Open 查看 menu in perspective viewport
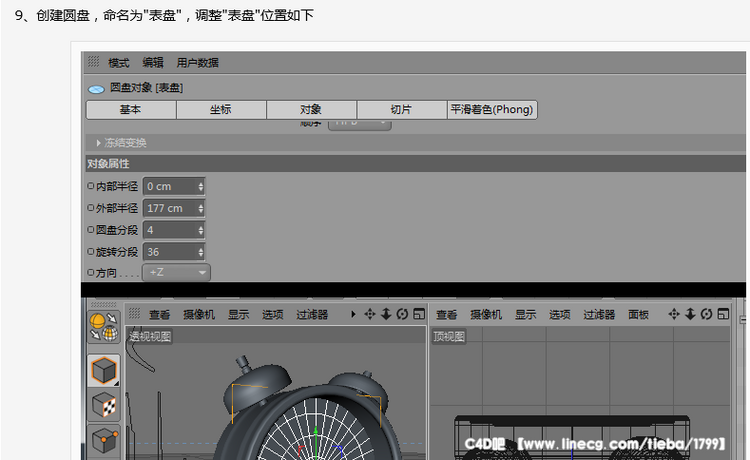 pos(159,315)
